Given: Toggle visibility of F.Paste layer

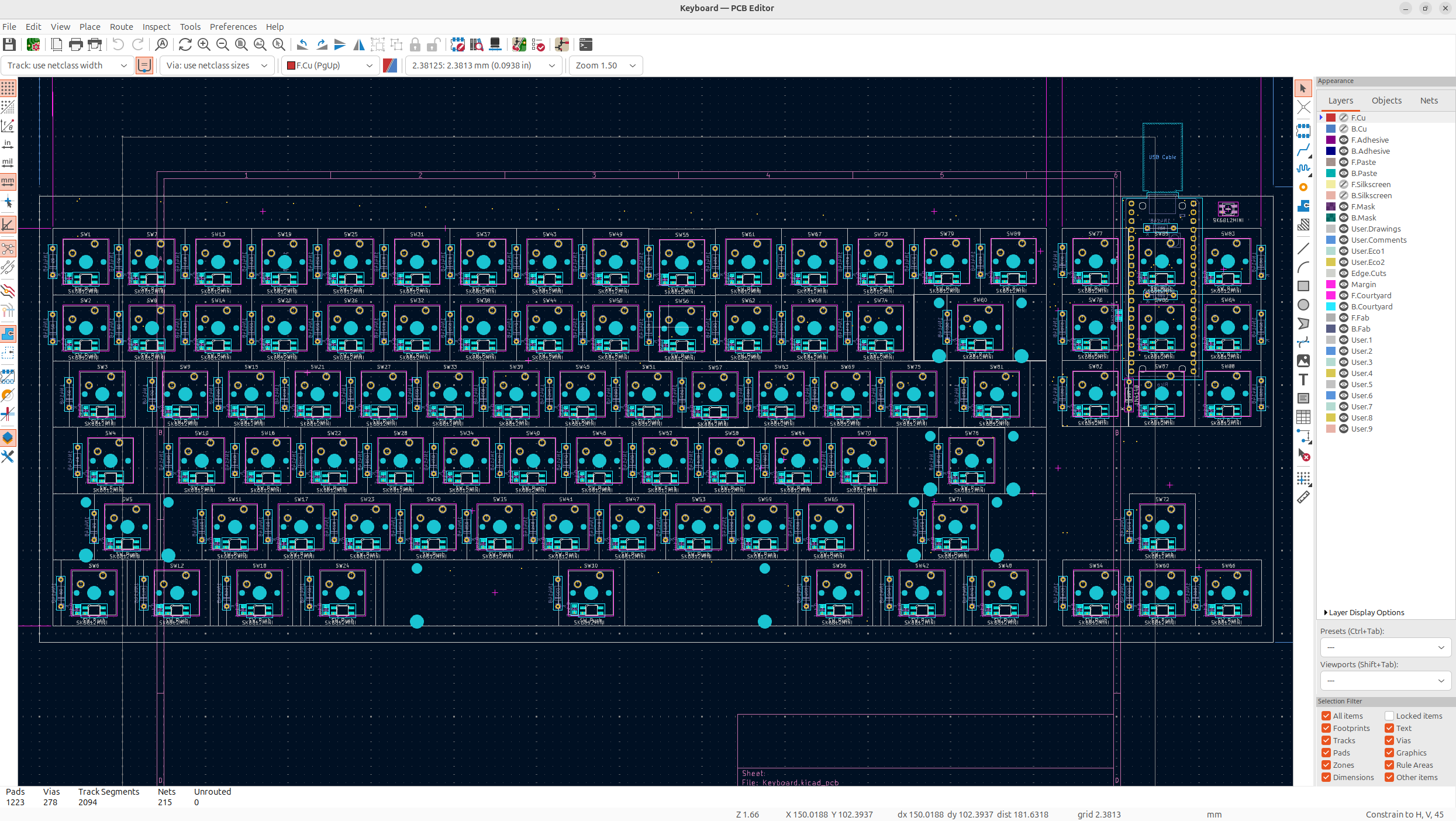Looking at the screenshot, I should (x=1344, y=162).
